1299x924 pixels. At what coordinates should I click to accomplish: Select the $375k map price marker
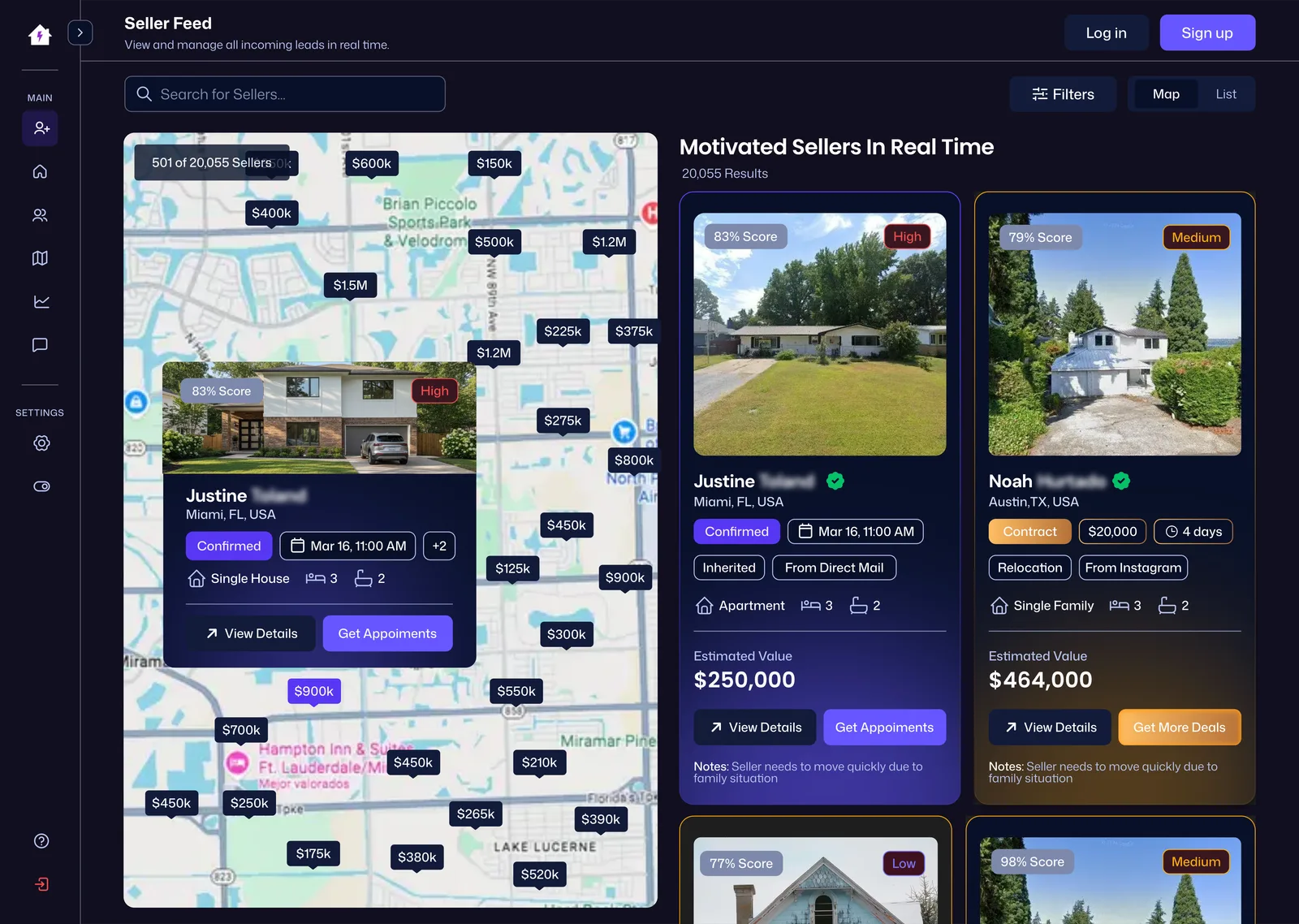633,331
